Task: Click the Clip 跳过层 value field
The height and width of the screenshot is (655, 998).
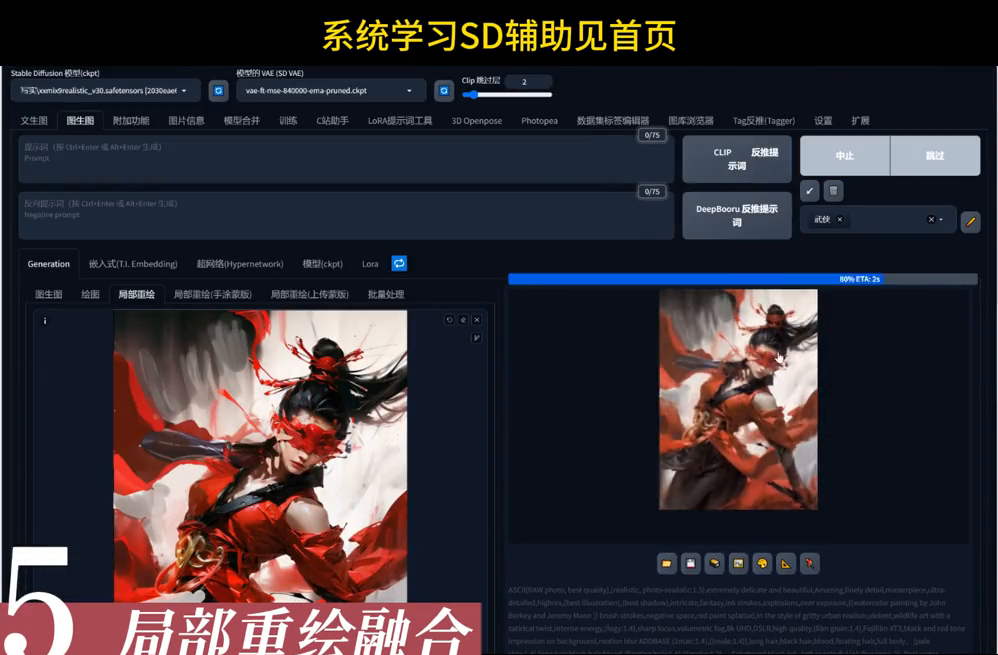Action: tap(530, 81)
